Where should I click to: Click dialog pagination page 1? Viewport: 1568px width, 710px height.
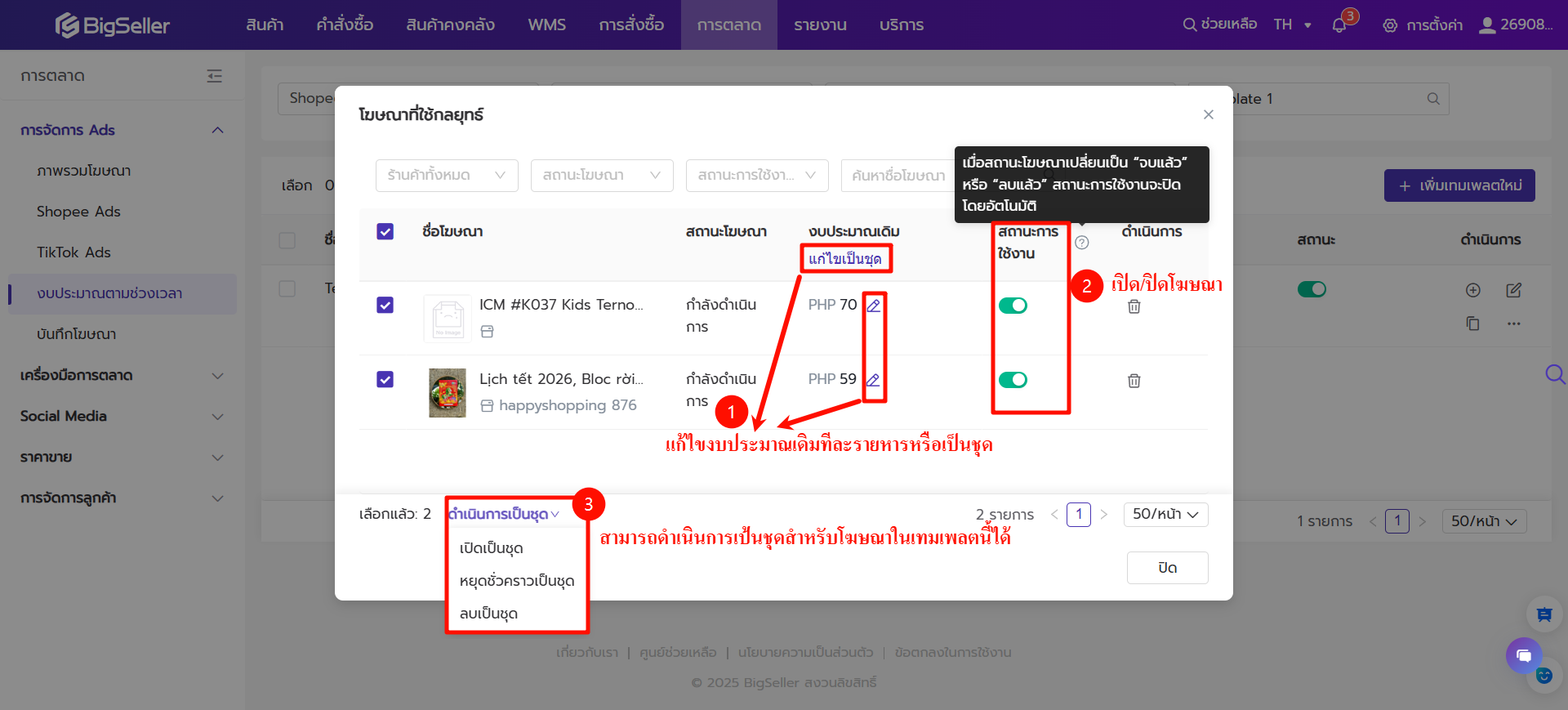(1079, 515)
